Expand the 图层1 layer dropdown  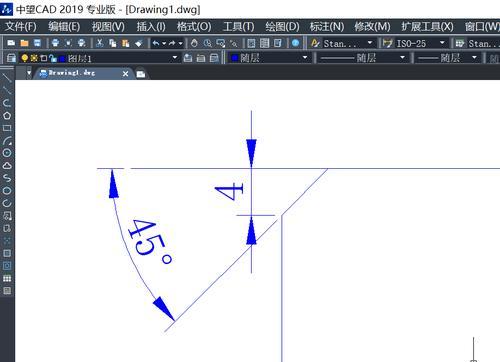(175, 58)
